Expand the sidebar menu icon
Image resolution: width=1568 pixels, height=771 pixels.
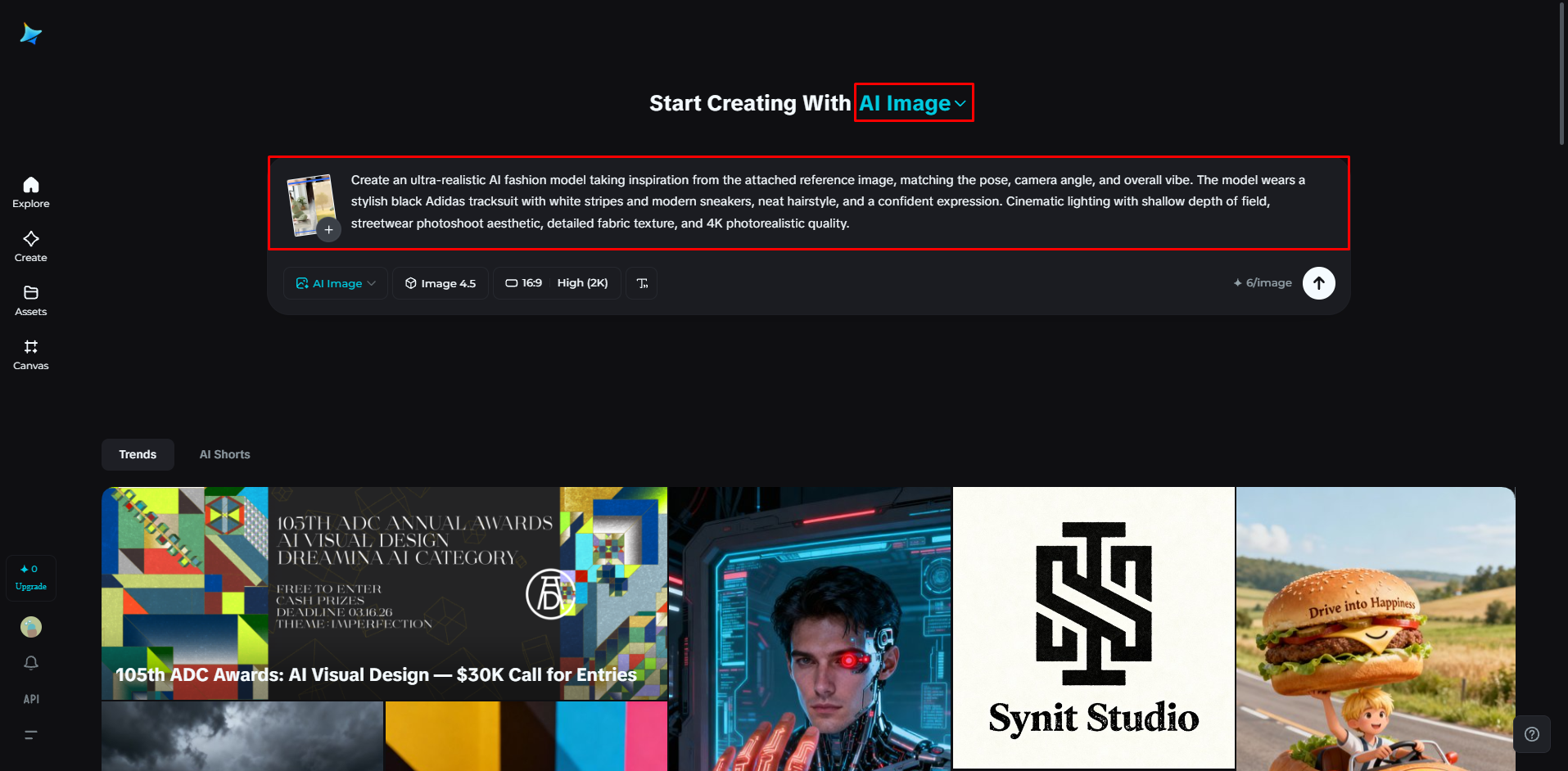(31, 735)
